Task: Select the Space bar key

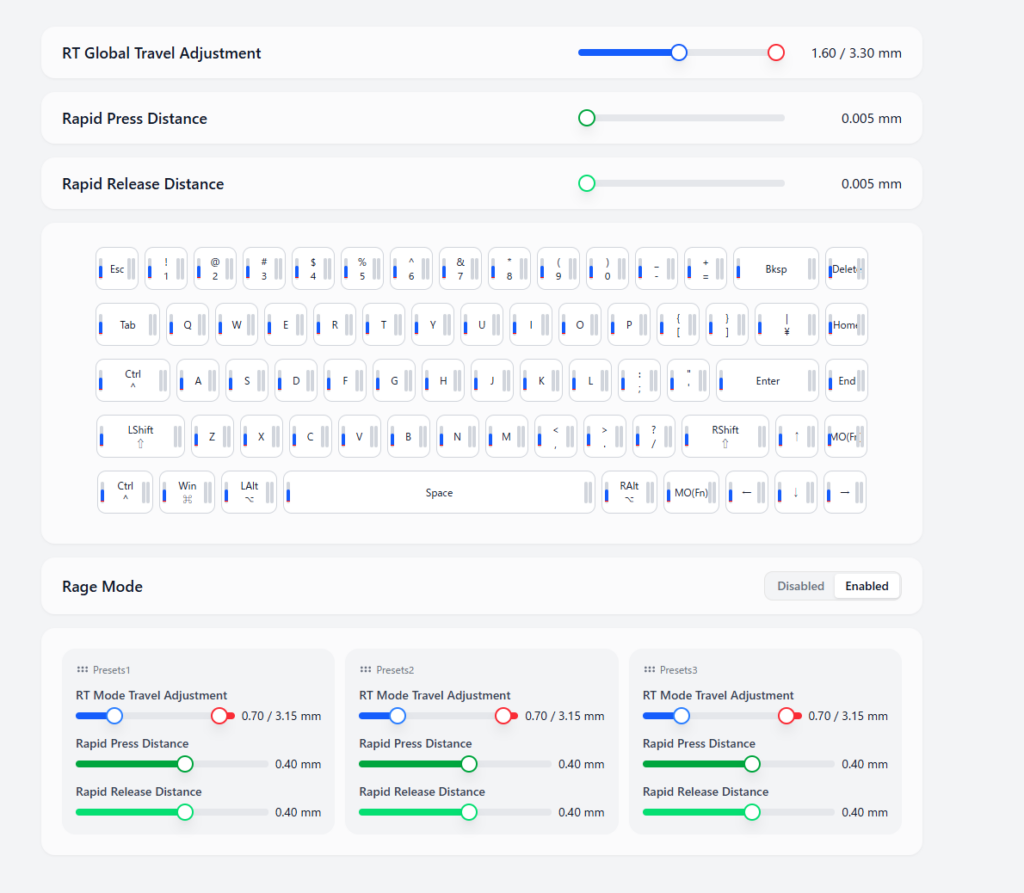Action: pyautogui.click(x=439, y=493)
